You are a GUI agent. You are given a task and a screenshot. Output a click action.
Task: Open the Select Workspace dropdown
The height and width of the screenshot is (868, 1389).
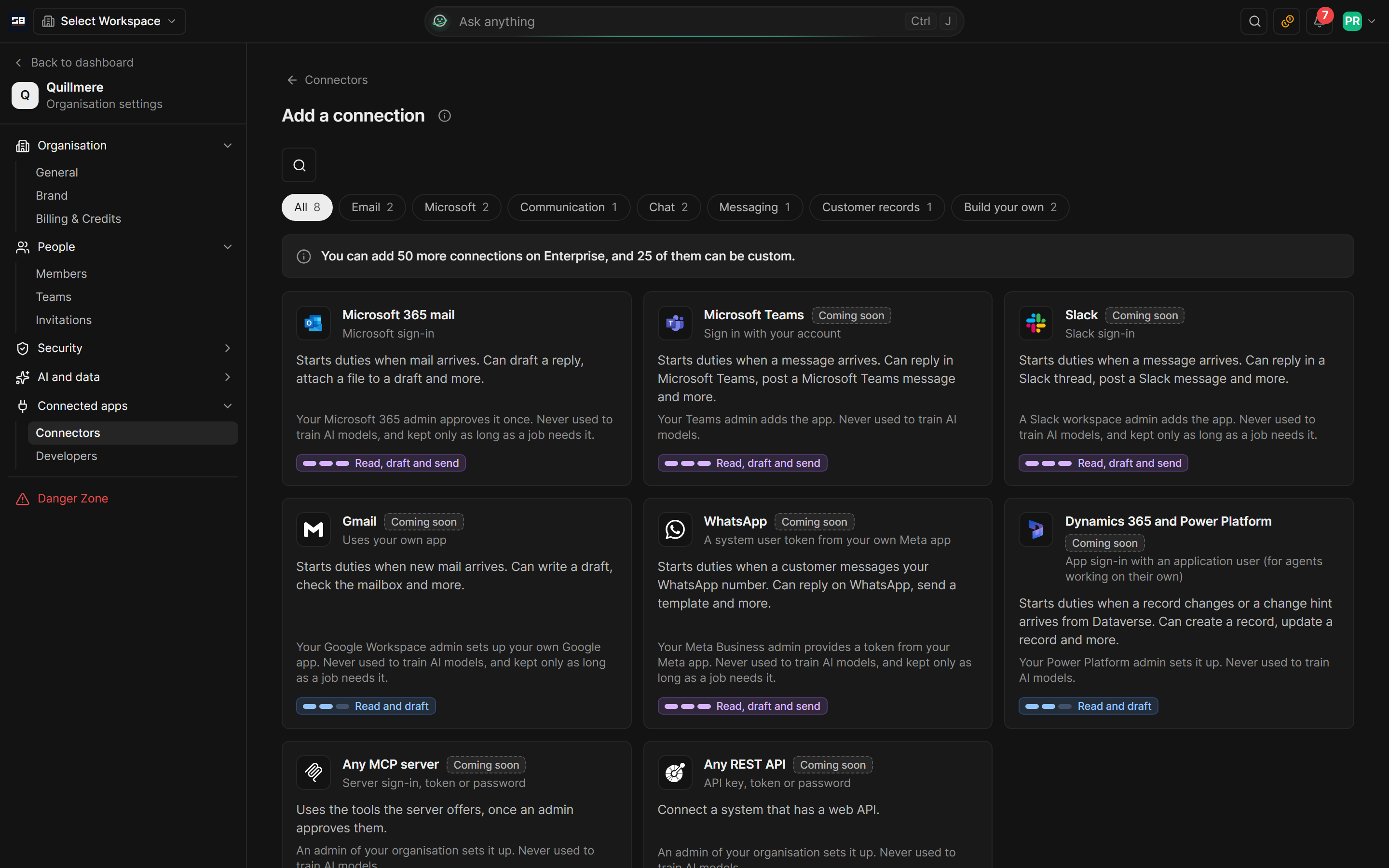(x=109, y=21)
